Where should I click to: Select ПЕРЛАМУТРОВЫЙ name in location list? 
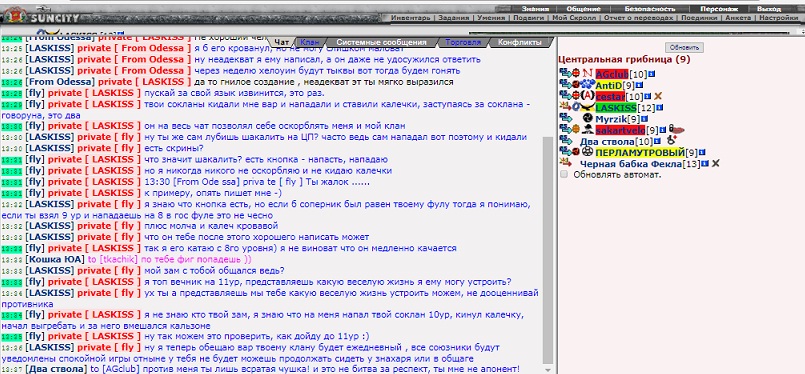[x=640, y=153]
